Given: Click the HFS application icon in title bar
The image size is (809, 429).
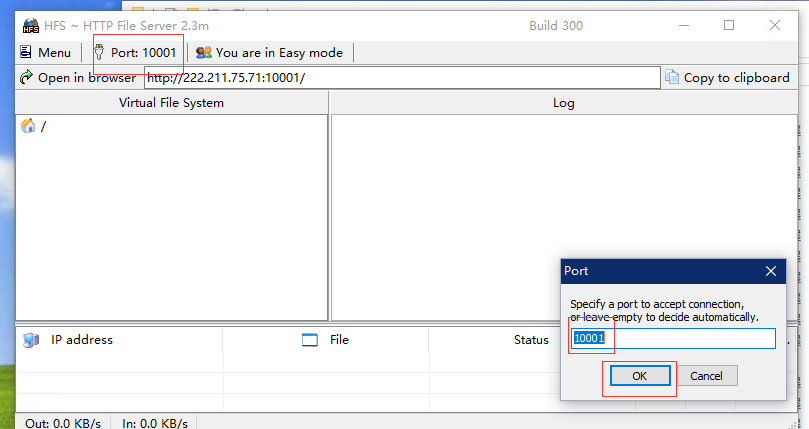Looking at the screenshot, I should (x=29, y=26).
